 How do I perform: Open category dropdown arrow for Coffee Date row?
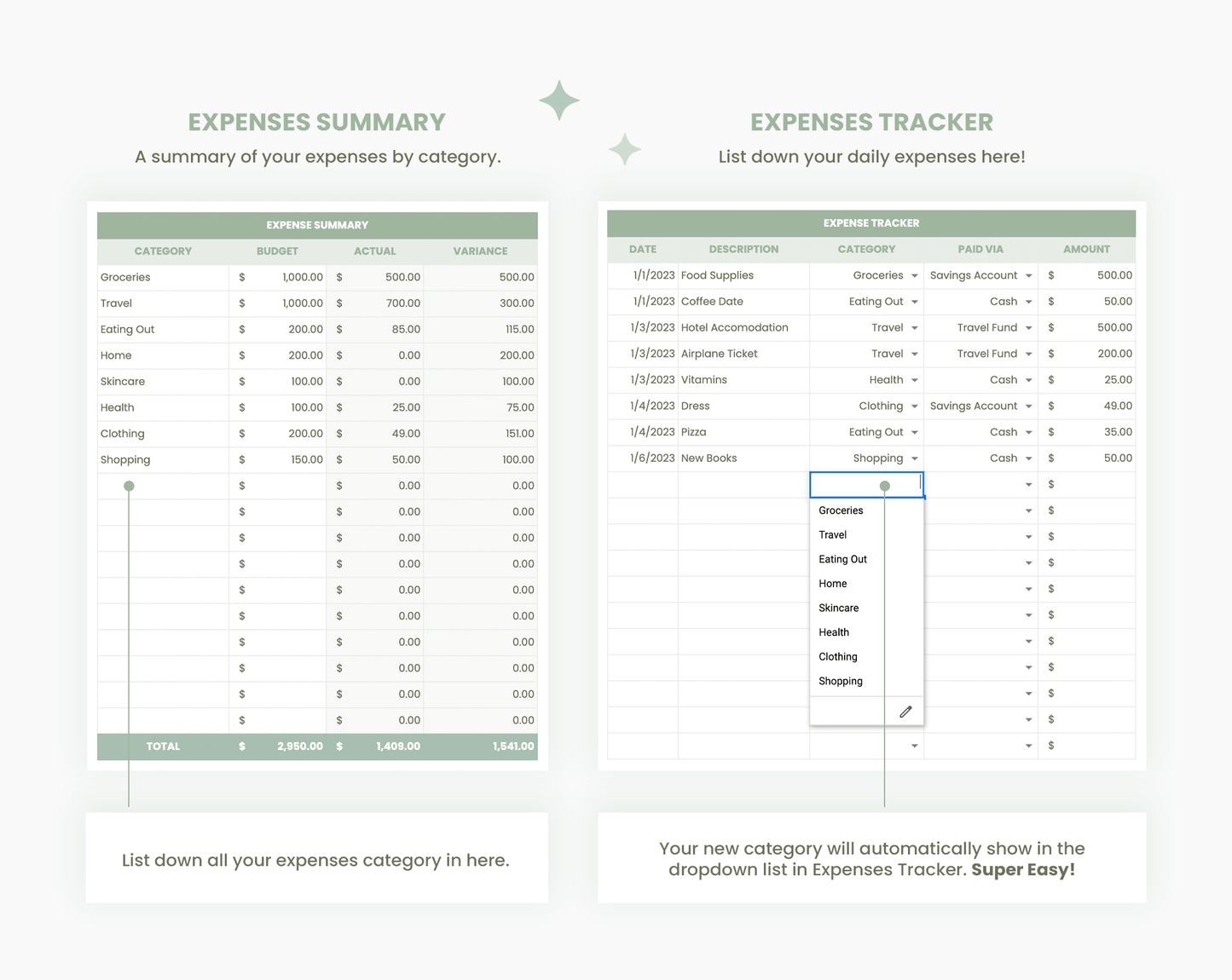[914, 302]
